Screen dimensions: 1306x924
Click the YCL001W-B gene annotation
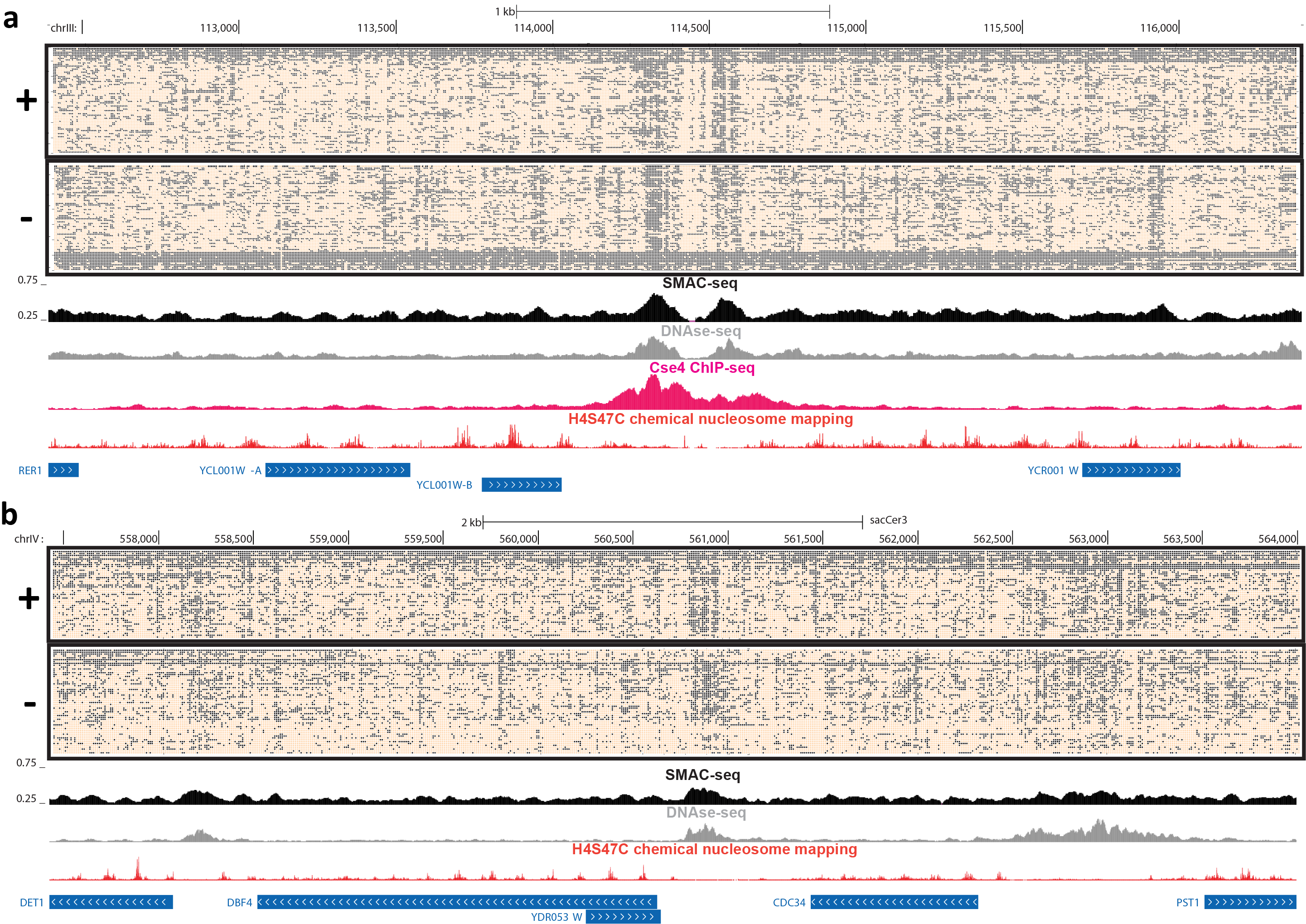521,486
